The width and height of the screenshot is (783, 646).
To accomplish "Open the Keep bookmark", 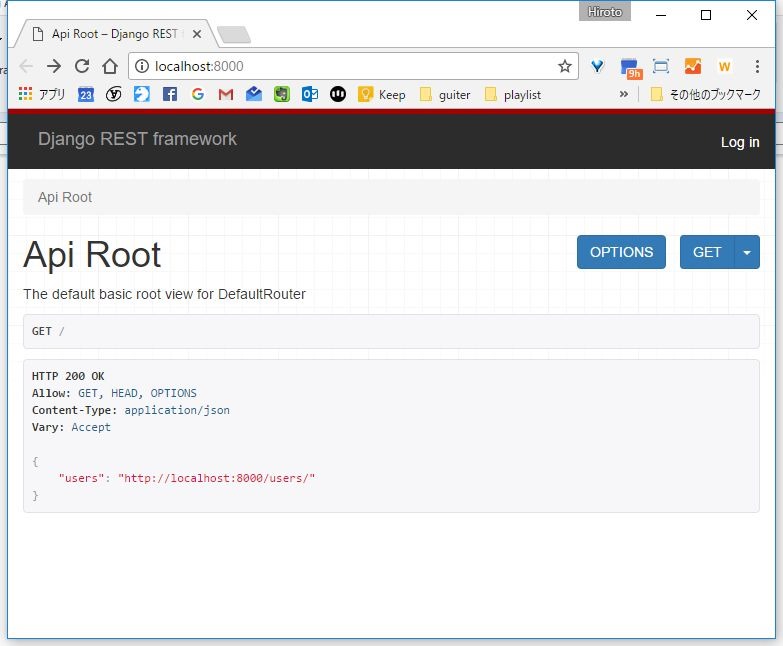I will pos(381,94).
